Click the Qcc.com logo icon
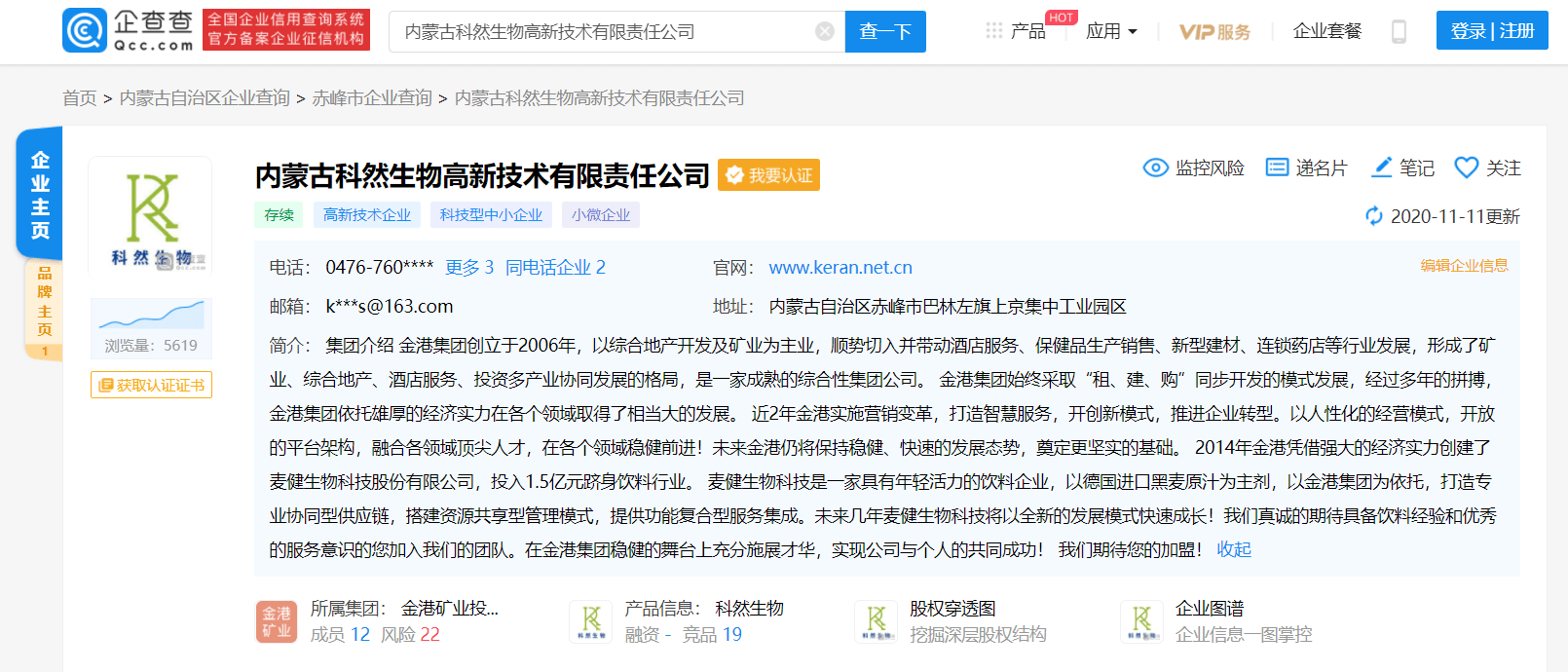Viewport: 1568px width, 672px height. 85,31
